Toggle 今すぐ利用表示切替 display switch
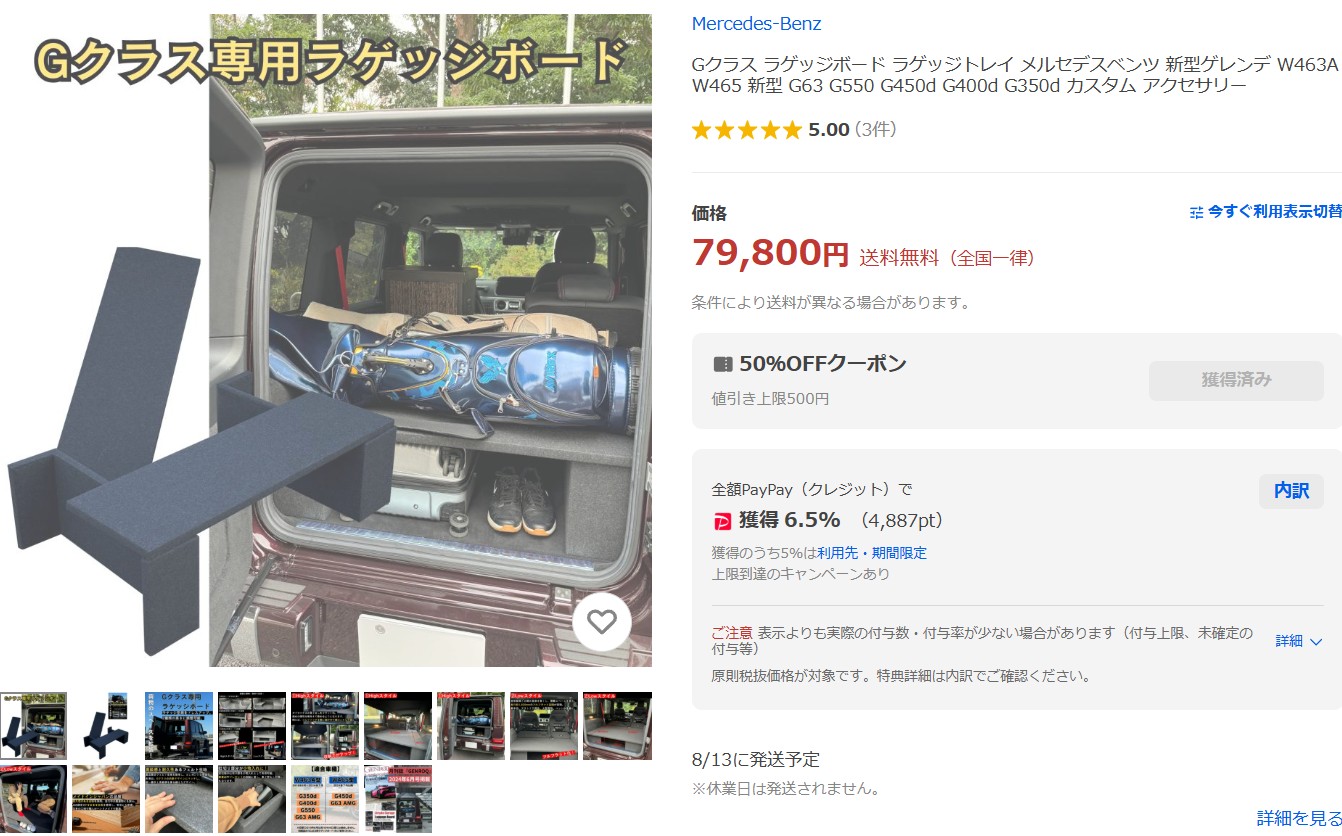 [1266, 212]
